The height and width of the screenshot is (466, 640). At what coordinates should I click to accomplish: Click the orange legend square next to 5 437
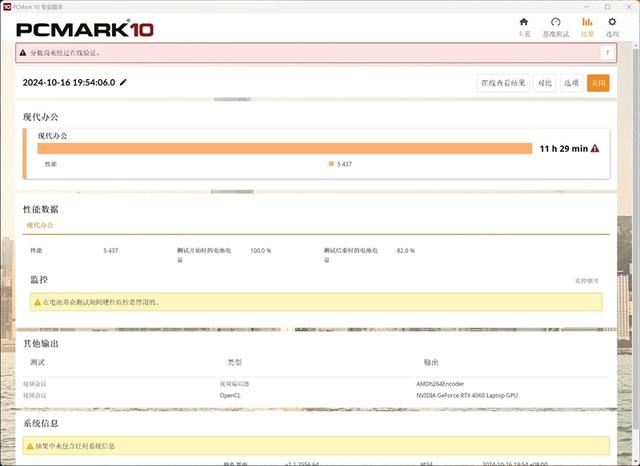tap(331, 164)
